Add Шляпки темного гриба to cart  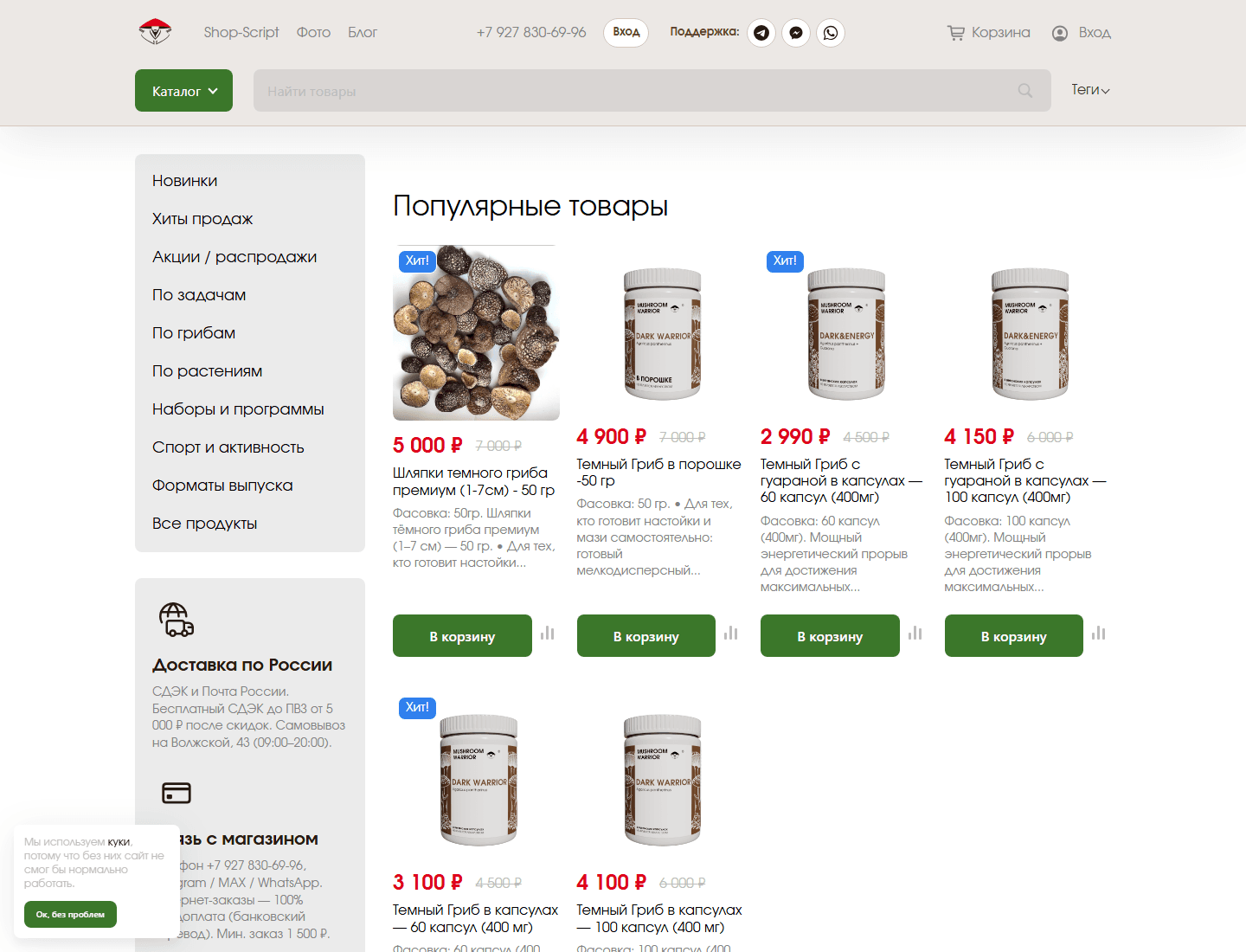click(x=462, y=636)
